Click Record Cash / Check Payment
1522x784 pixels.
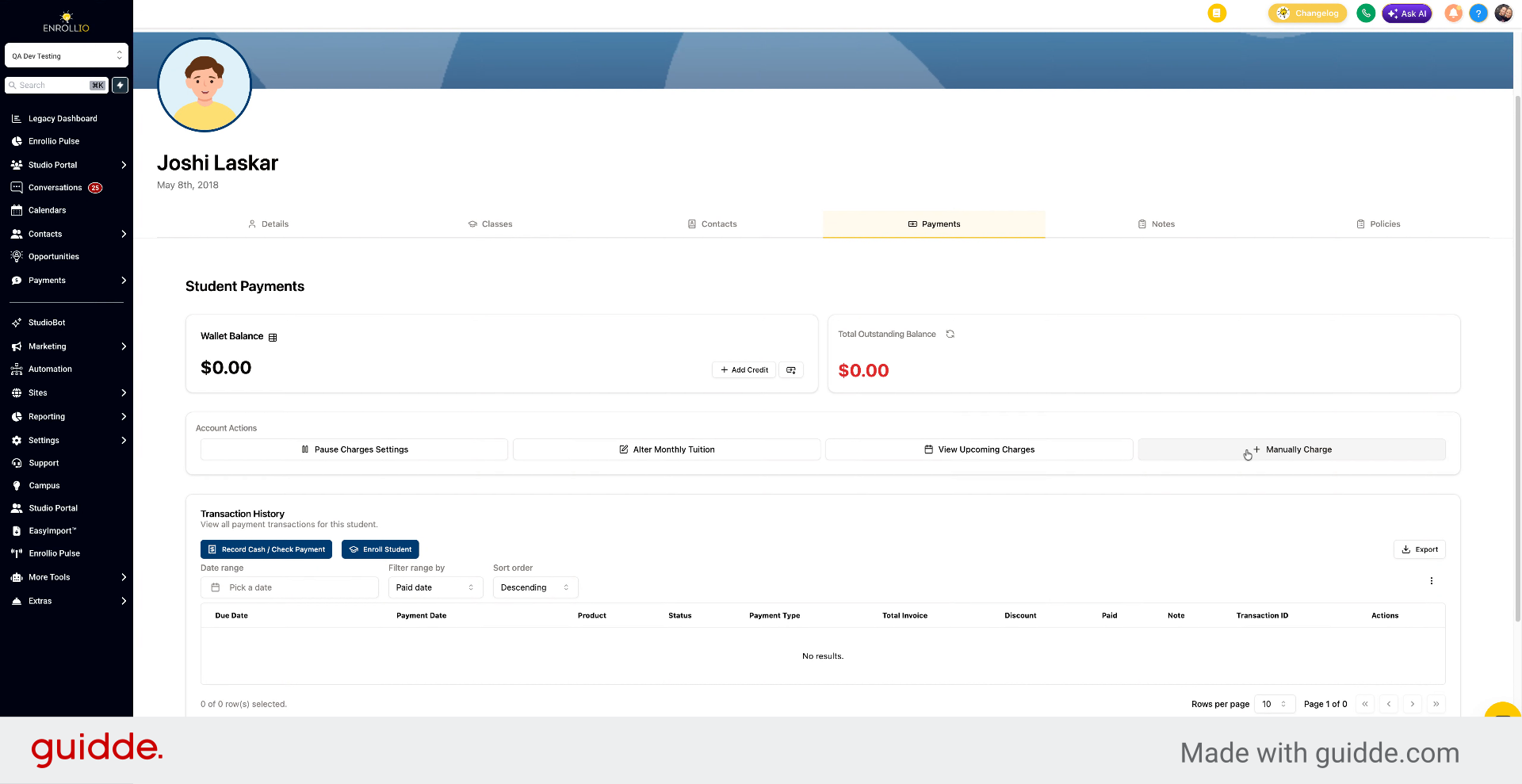[x=266, y=549]
